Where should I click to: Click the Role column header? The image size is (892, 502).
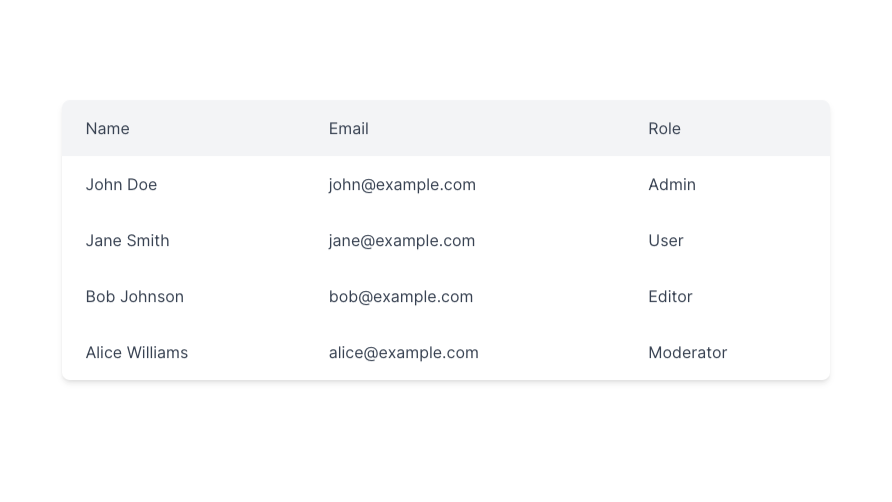click(664, 129)
